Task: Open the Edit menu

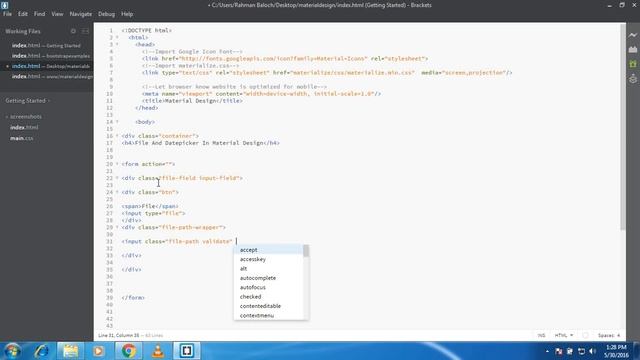Action: pyautogui.click(x=22, y=14)
